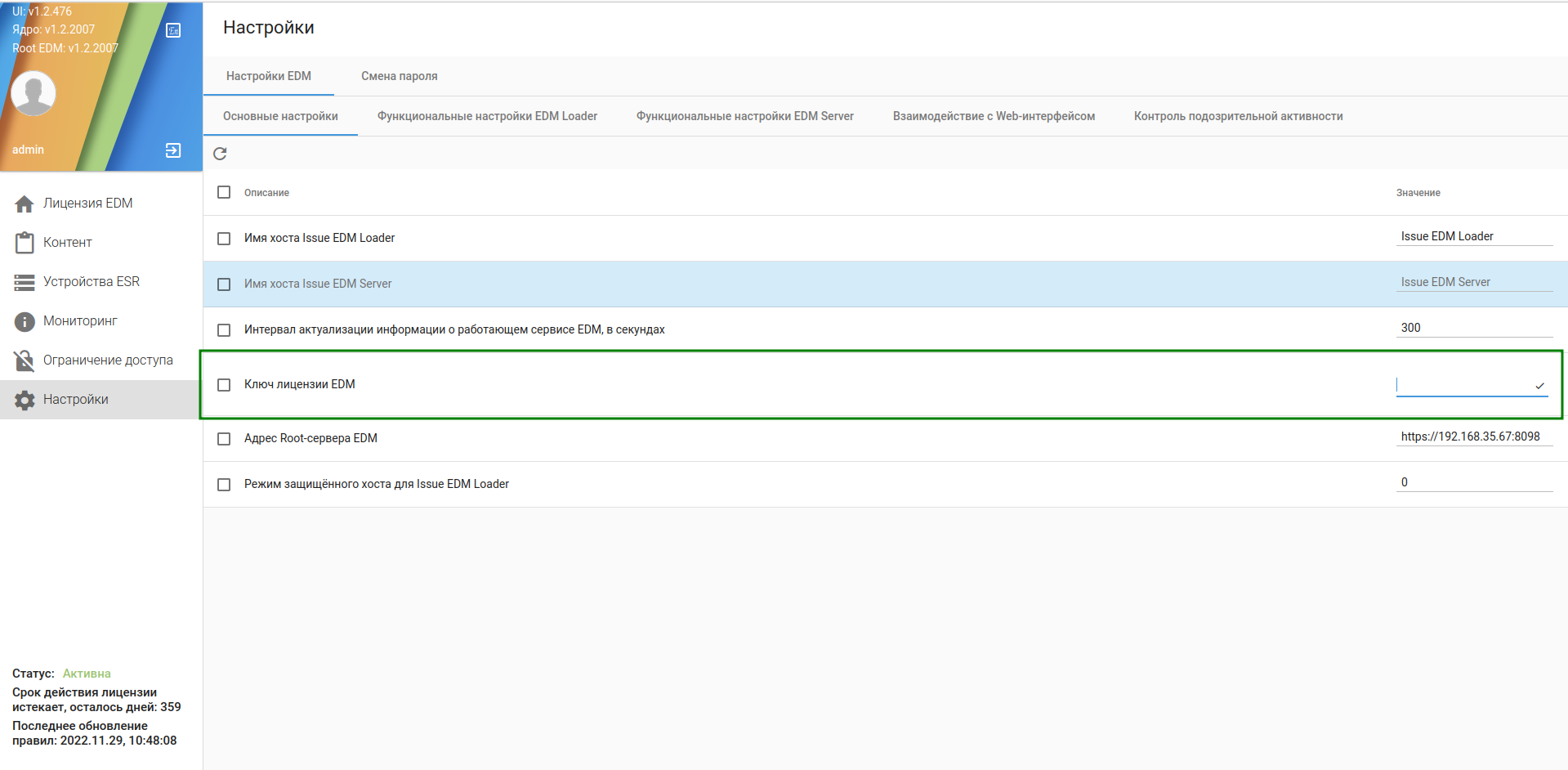Click the Значение column header
Image resolution: width=1568 pixels, height=770 pixels.
(1418, 193)
